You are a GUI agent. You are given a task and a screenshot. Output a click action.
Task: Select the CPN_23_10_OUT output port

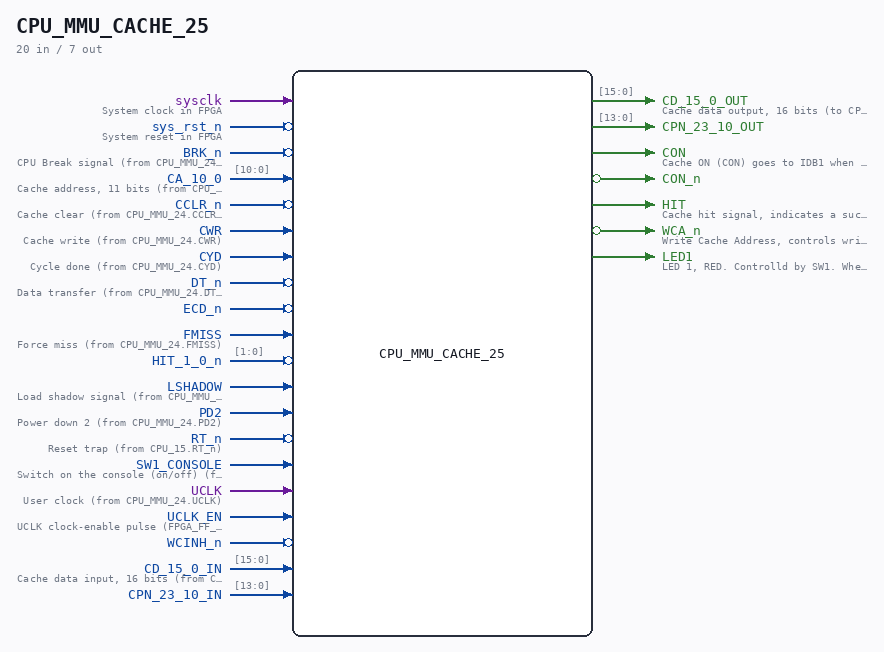713,126
